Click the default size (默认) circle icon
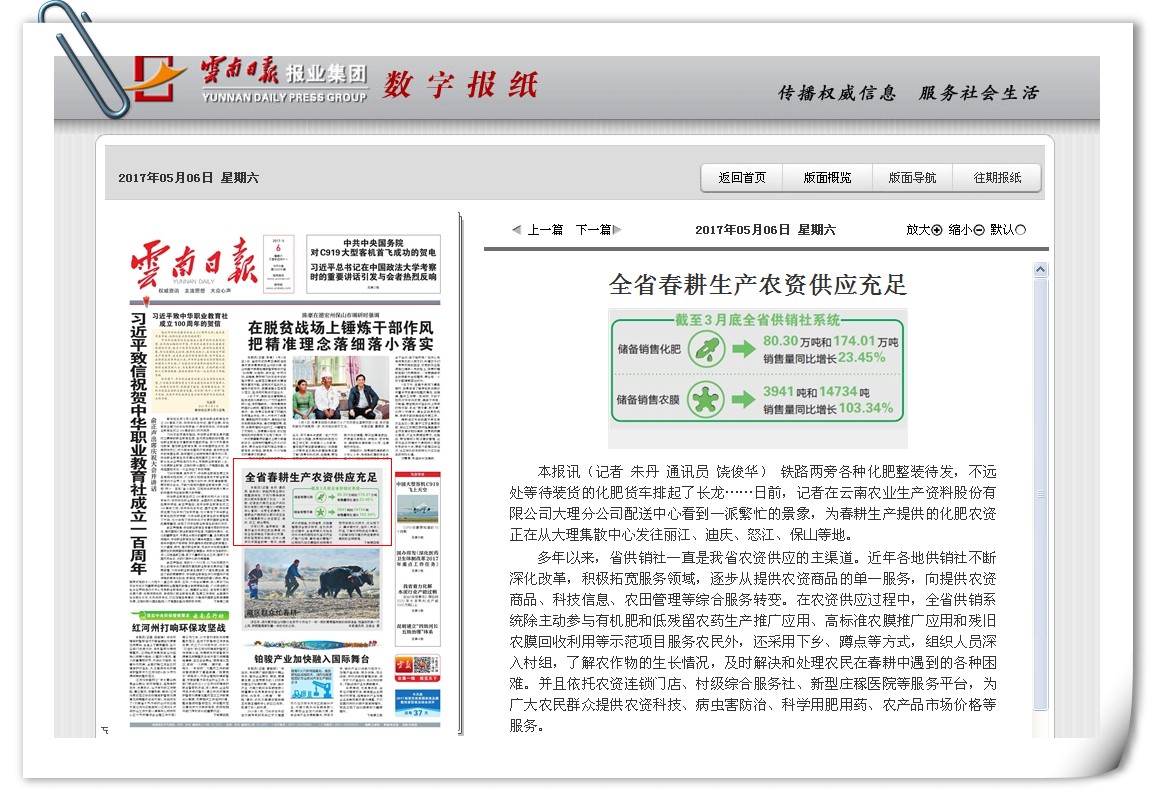Viewport: 1156px width, 801px height. coord(1020,230)
